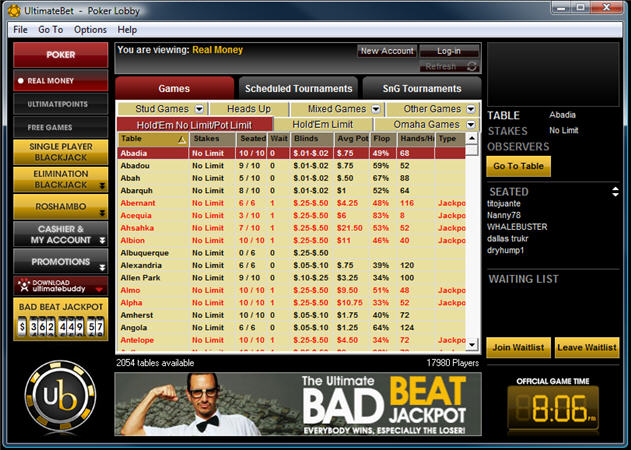The width and height of the screenshot is (631, 450).
Task: Select the Antelope table row
Action: (x=291, y=340)
